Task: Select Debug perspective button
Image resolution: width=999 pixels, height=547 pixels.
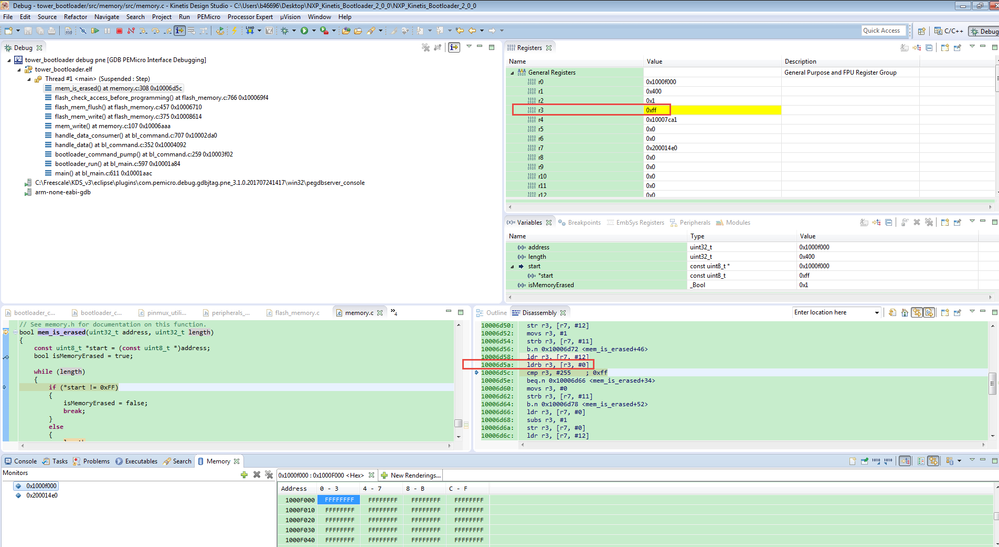Action: (x=984, y=31)
